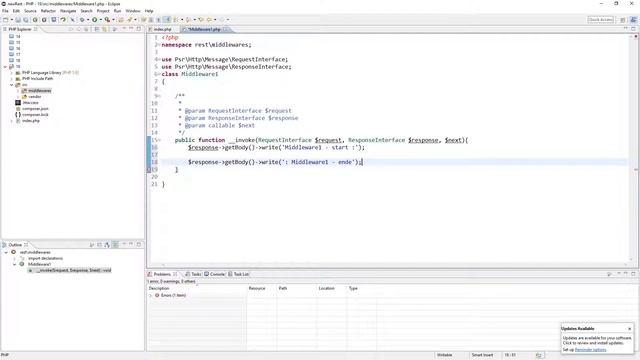The image size is (640, 360).
Task: Collapse project 19 in PHP Explorer
Action: [x=5, y=67]
